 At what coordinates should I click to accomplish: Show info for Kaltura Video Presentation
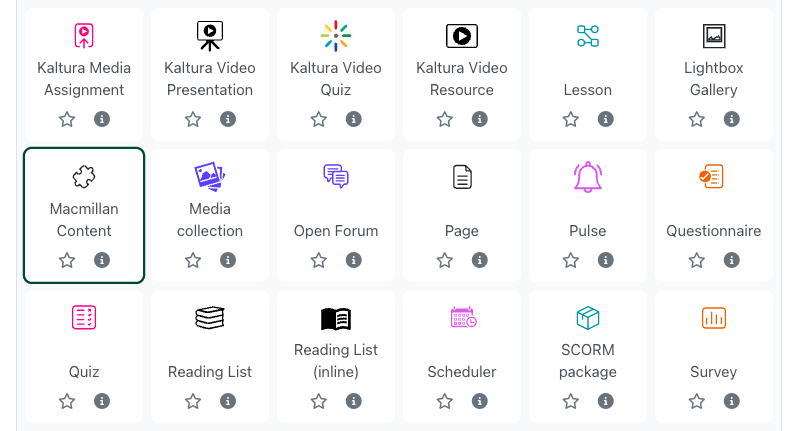pyautogui.click(x=228, y=119)
